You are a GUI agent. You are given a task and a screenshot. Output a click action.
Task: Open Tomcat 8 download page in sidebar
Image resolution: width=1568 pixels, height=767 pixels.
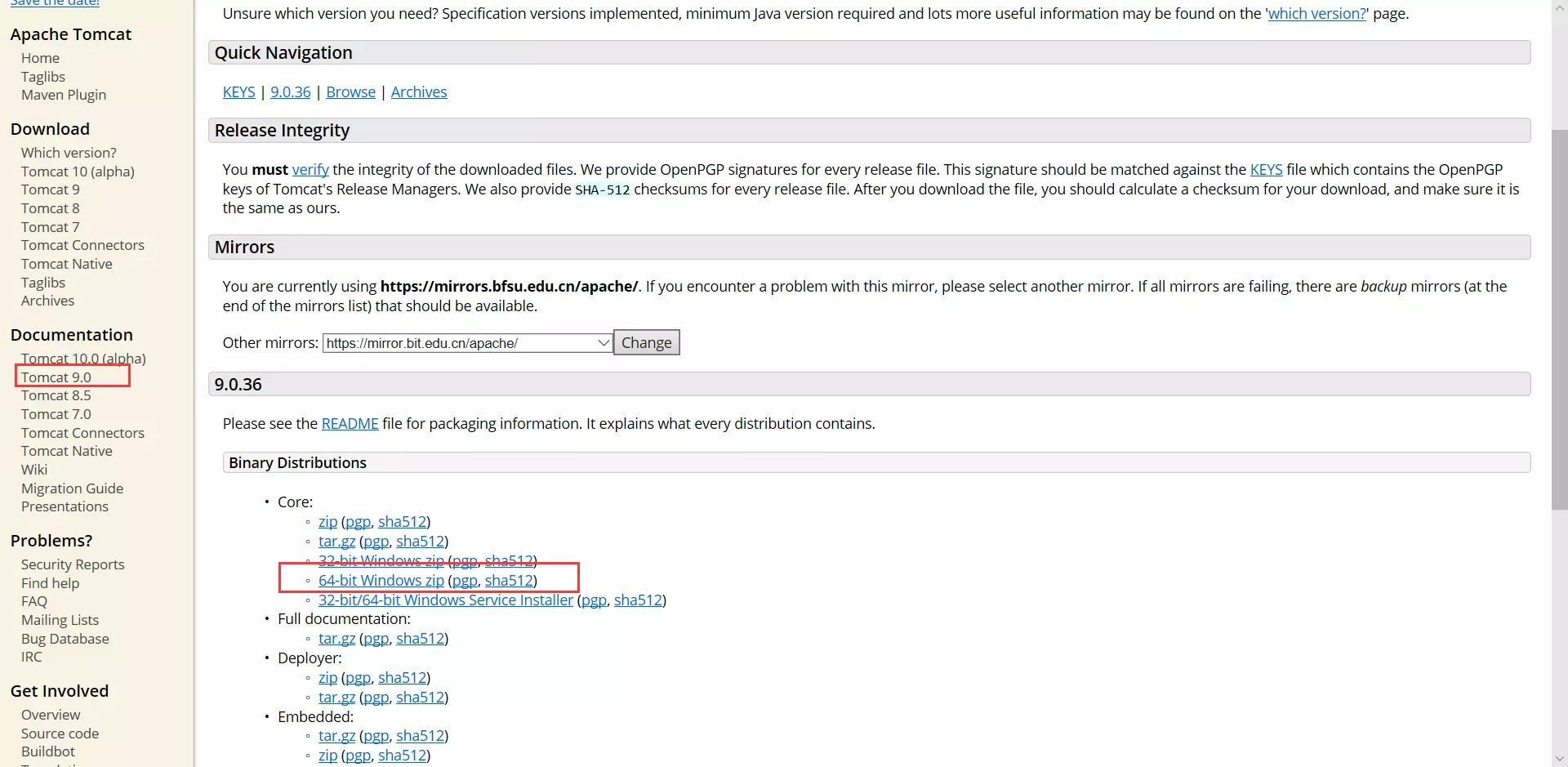[51, 208]
